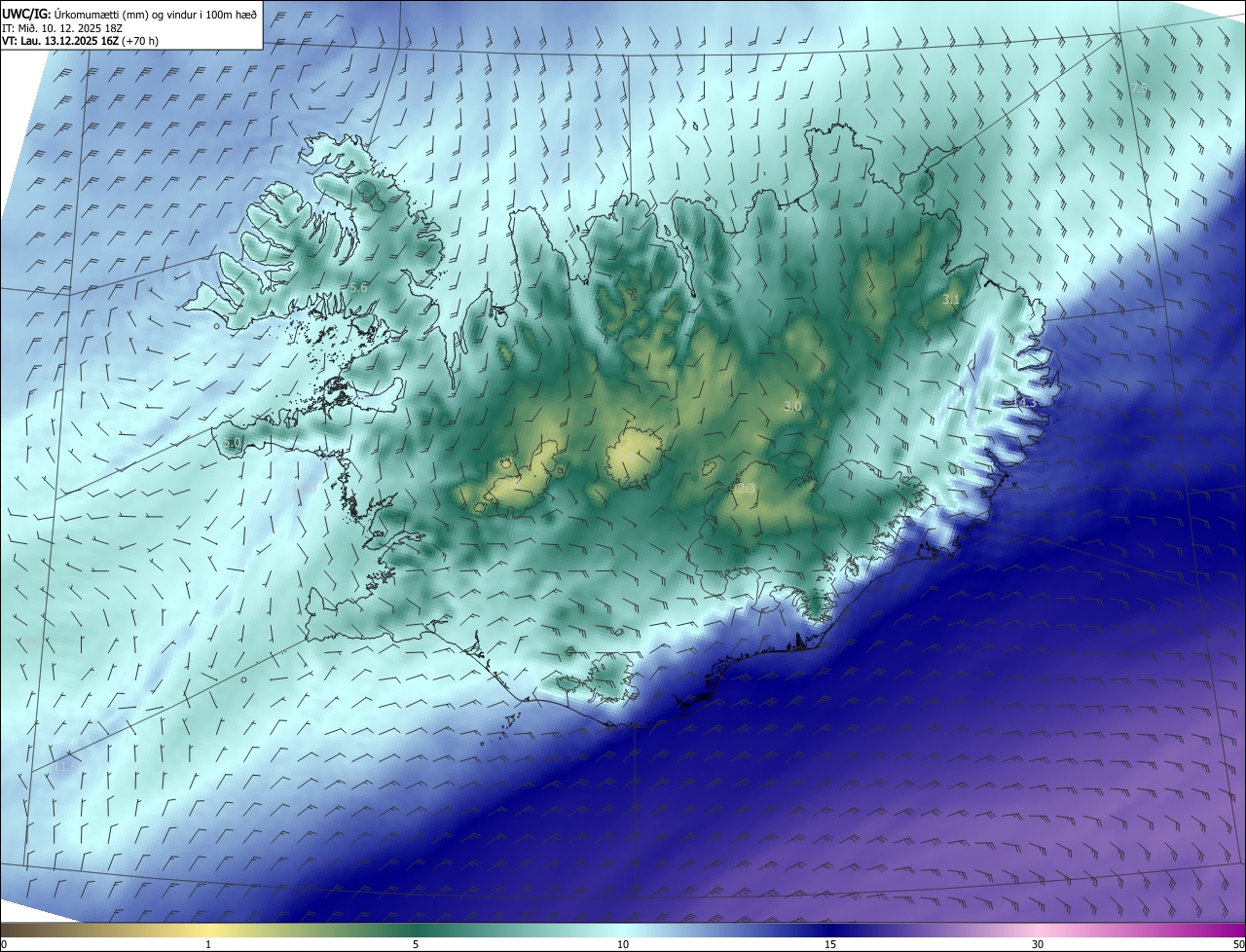Click the map value label '5.6' in the Westfjords
Viewport: 1246px width, 952px height.
click(358, 288)
